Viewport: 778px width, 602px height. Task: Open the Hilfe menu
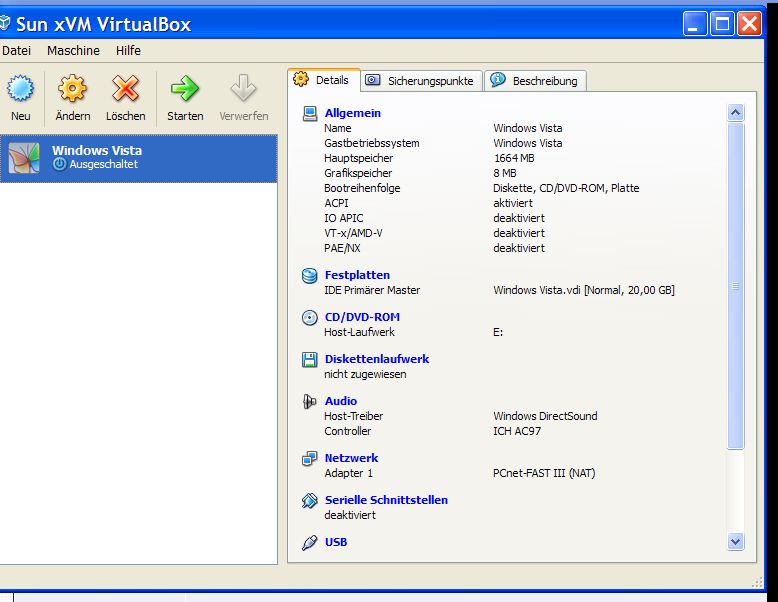tap(128, 50)
